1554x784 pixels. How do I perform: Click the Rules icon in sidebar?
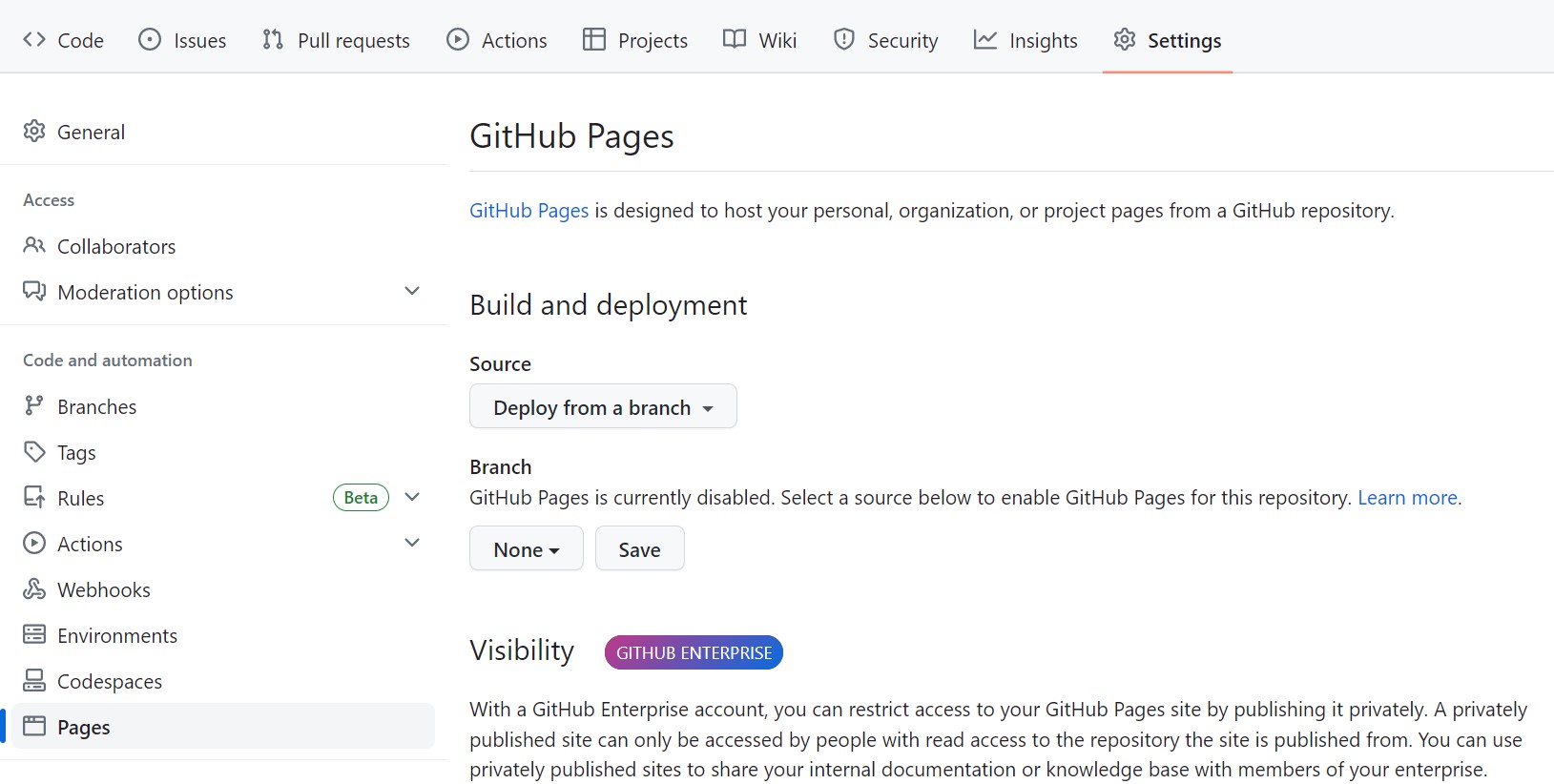[34, 498]
